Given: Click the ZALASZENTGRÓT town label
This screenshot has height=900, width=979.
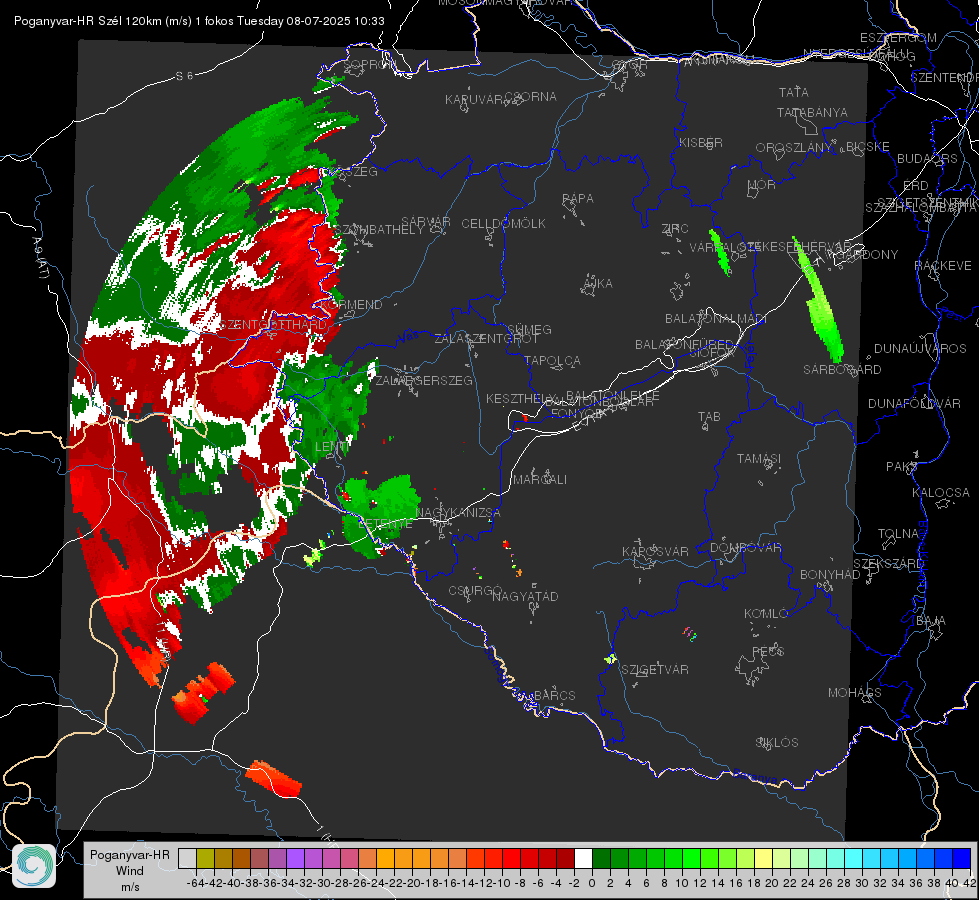Looking at the screenshot, I should 486,339.
